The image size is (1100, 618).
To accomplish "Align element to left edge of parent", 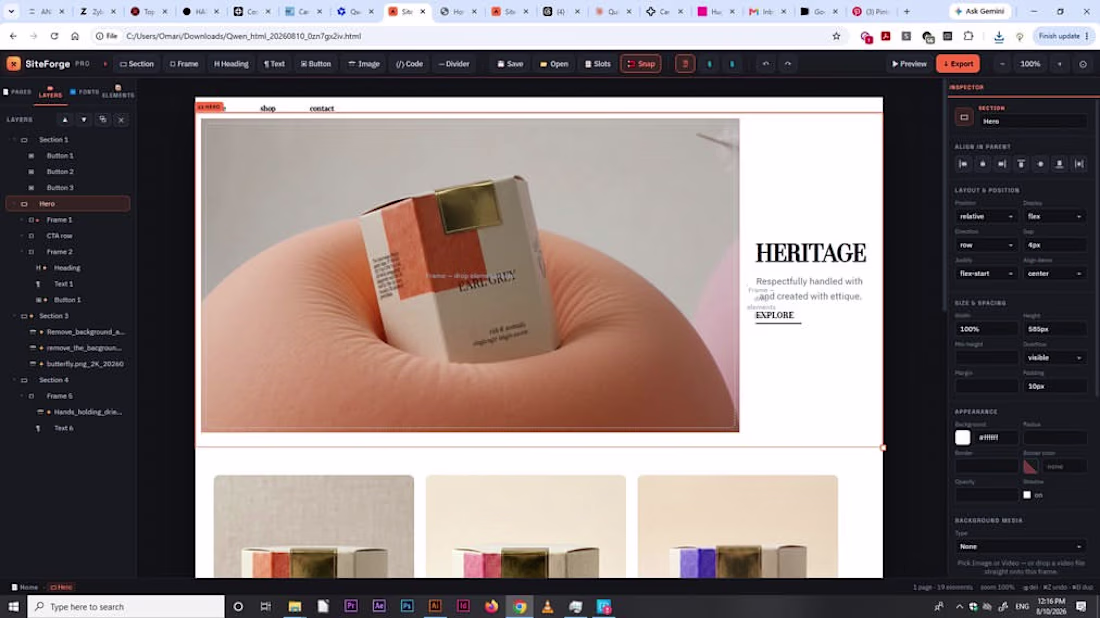I will click(963, 163).
